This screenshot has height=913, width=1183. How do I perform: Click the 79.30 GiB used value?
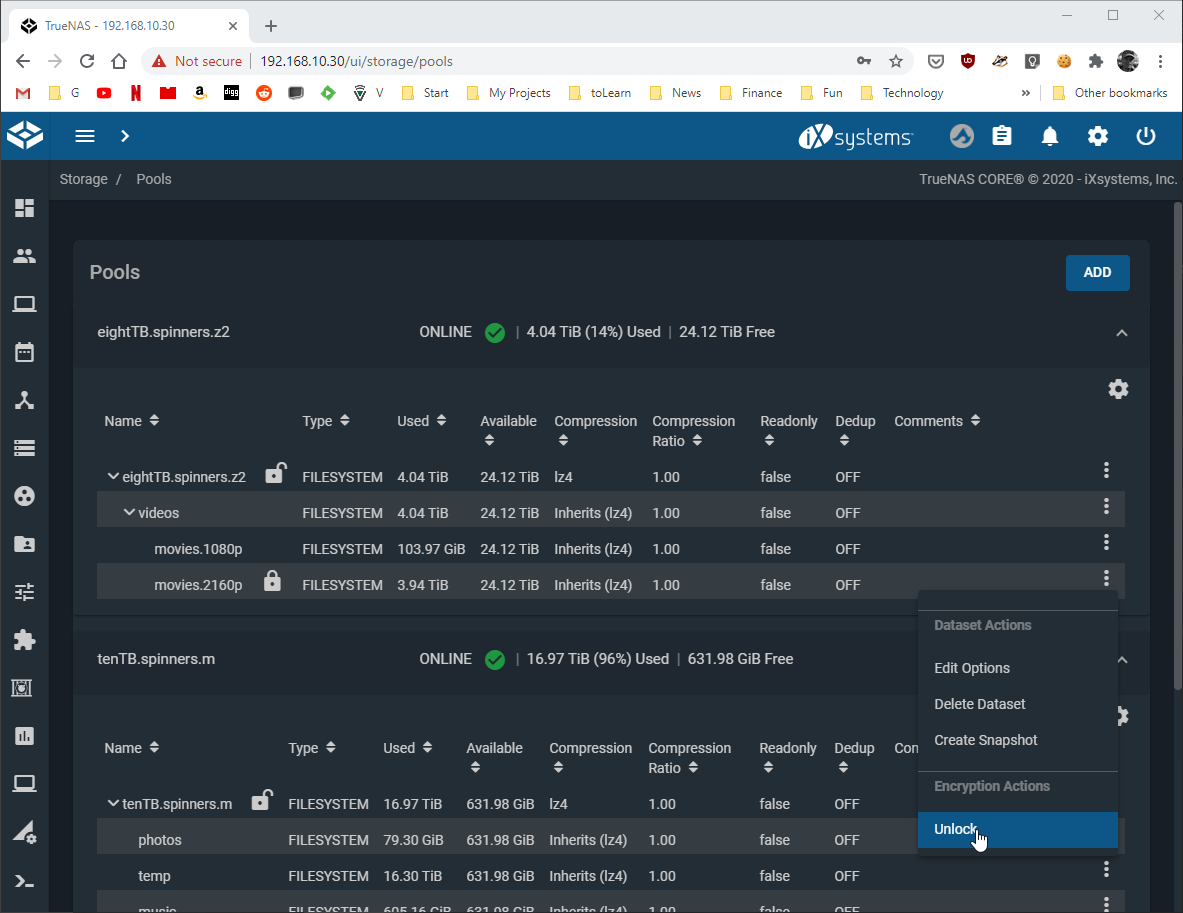click(x=413, y=840)
